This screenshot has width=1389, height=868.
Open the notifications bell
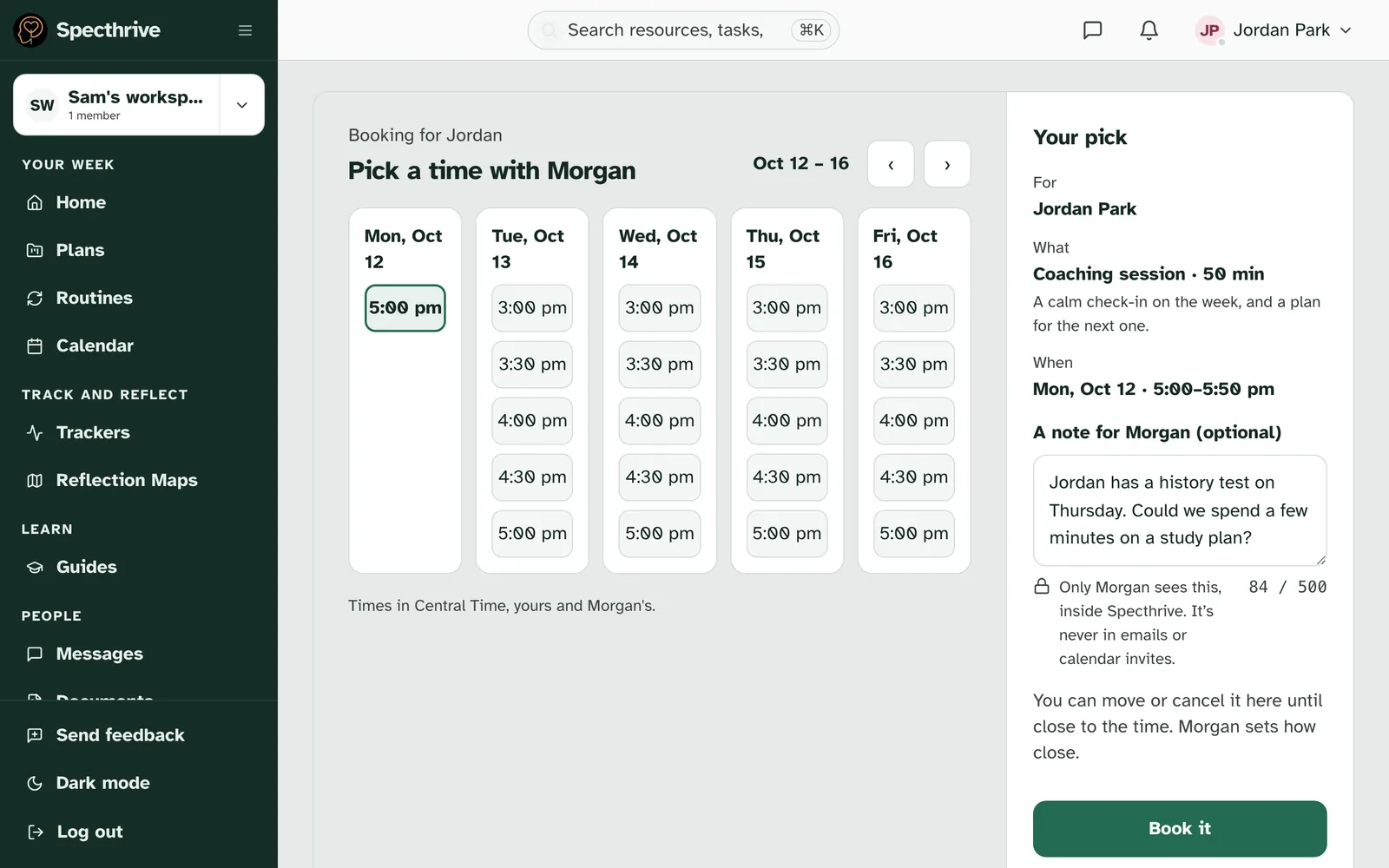1149,30
